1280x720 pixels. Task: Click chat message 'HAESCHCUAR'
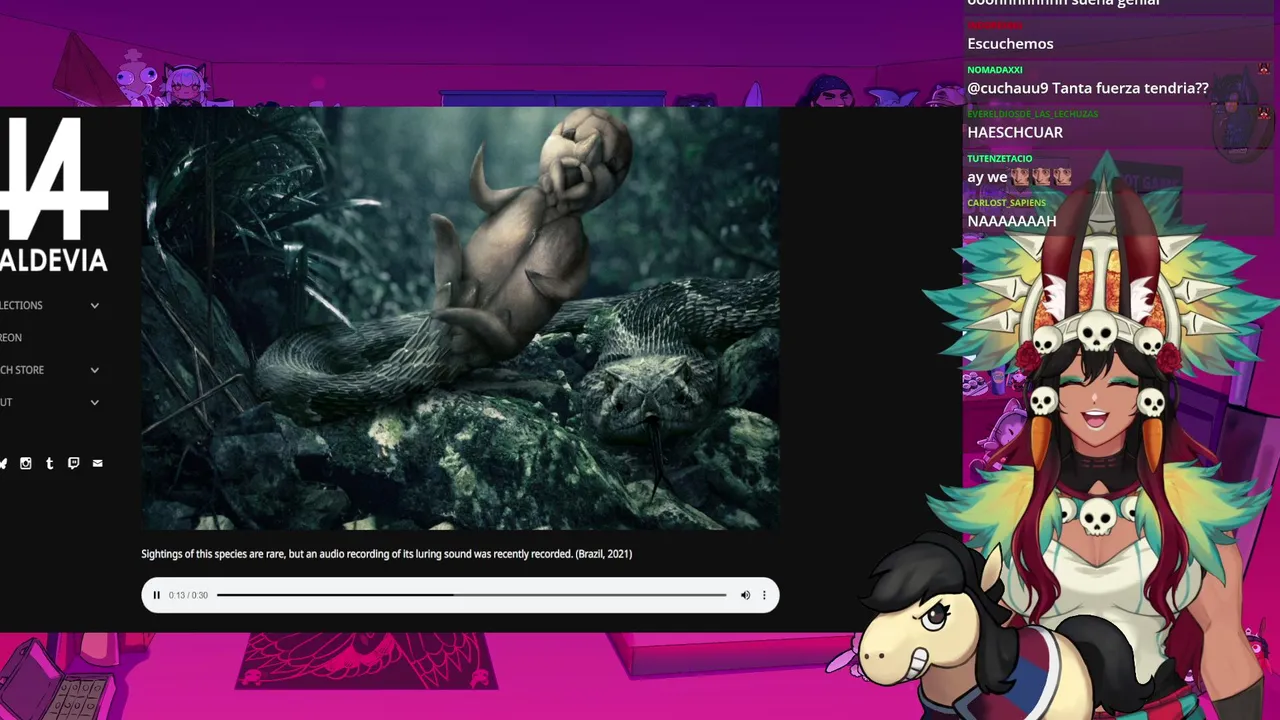[1015, 132]
